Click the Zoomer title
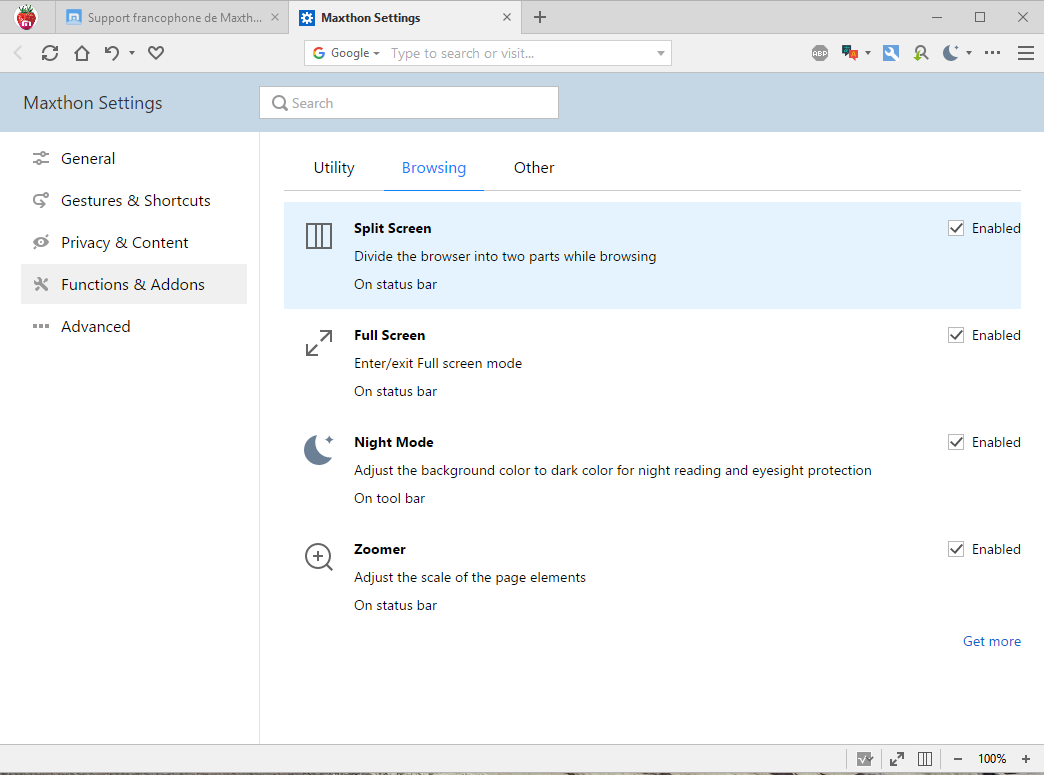 [x=380, y=549]
